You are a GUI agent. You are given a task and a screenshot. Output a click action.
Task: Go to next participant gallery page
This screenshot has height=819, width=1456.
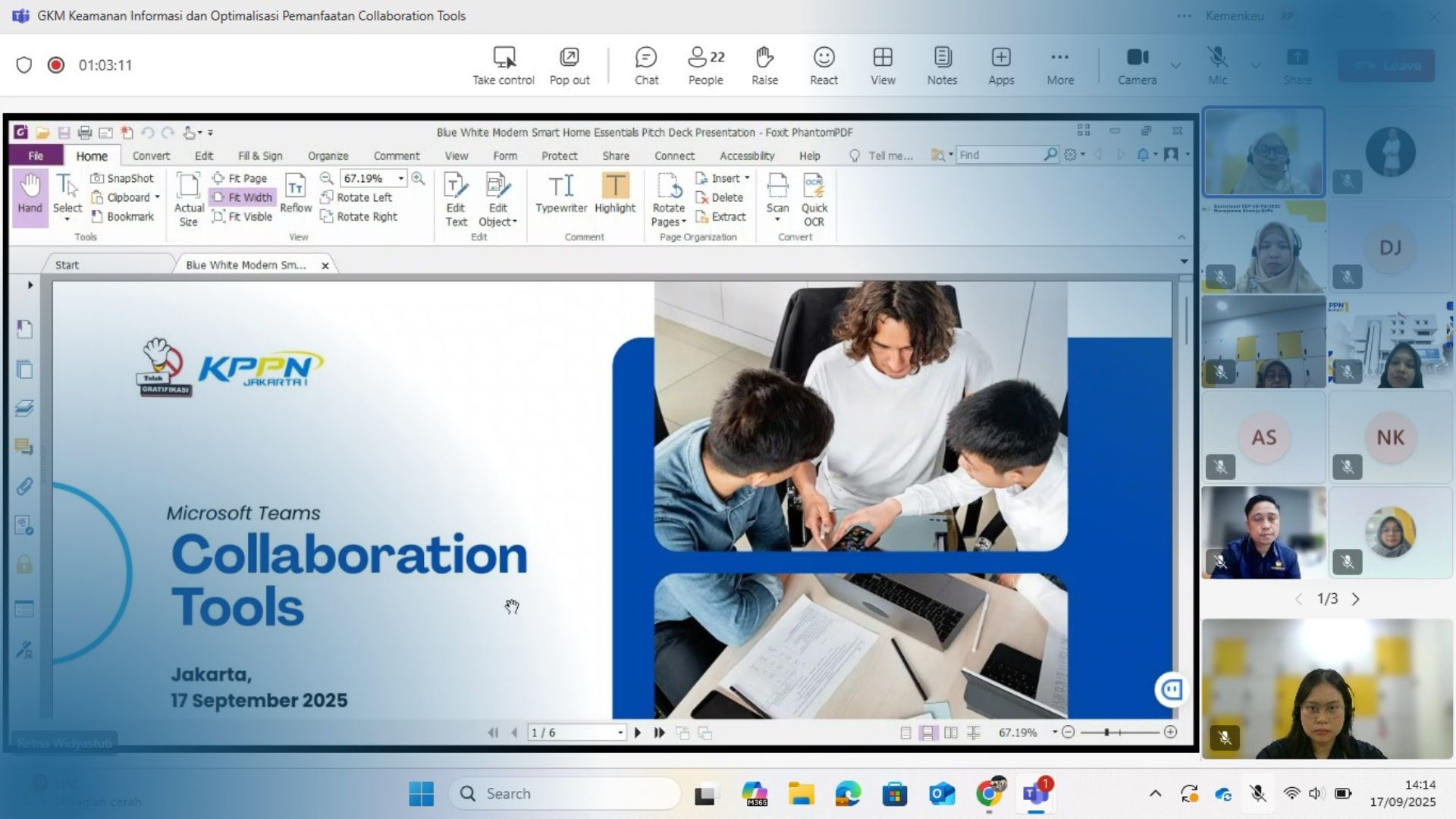click(x=1356, y=599)
